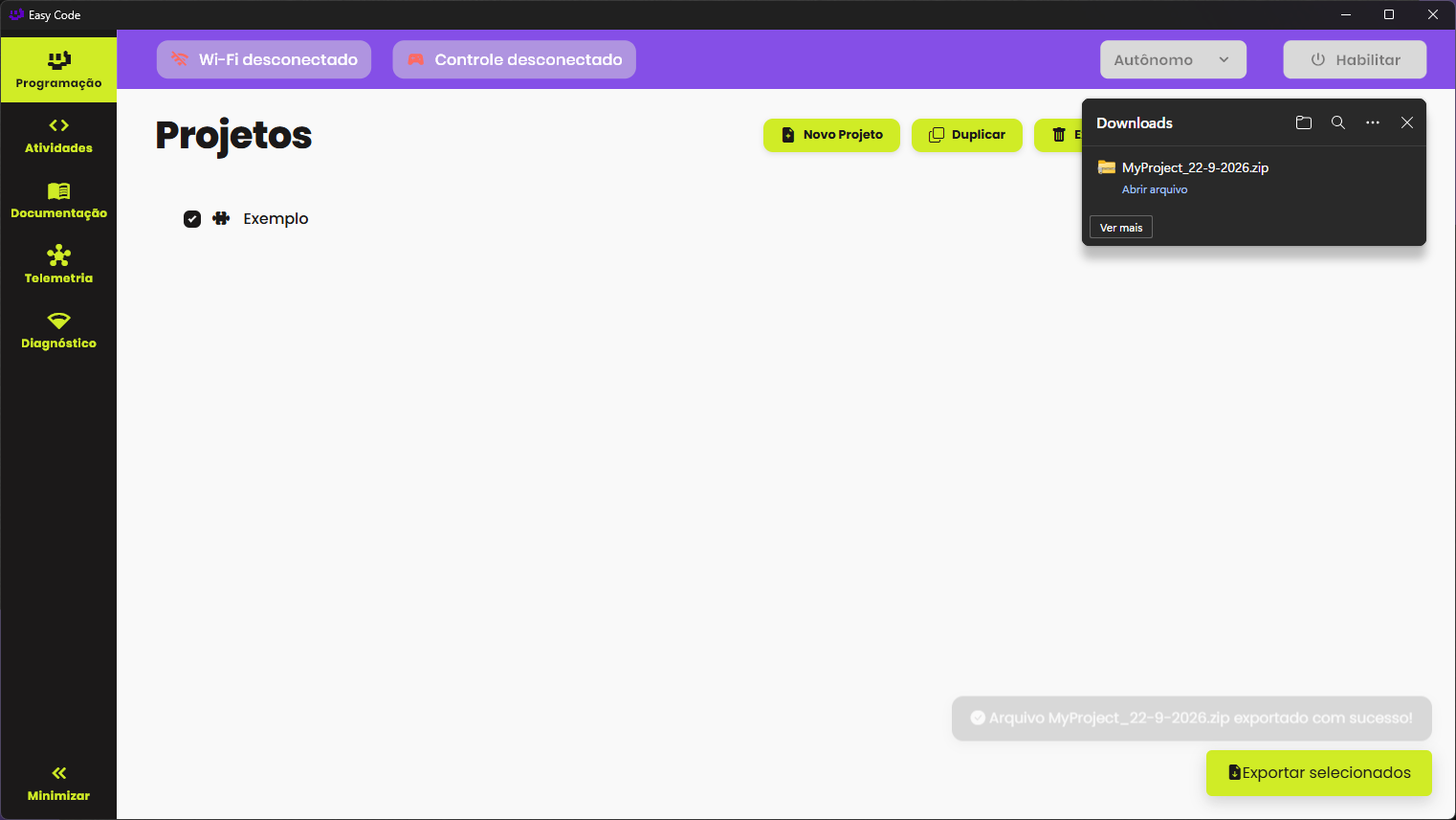Viewport: 1456px width, 820px height.
Task: Click the Ver mais button
Action: (1121, 227)
